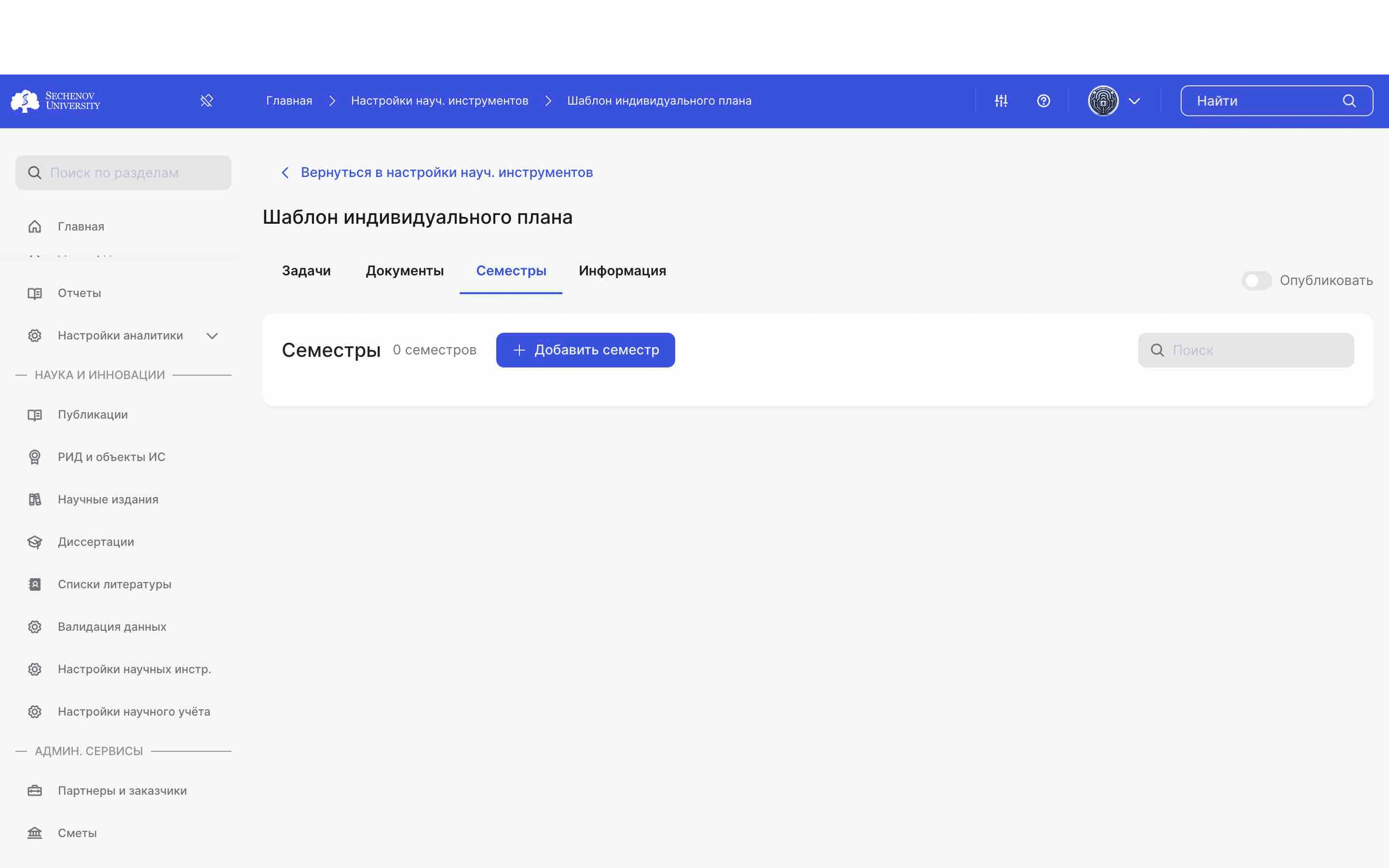Select the Задачи tab
1389x868 pixels.
306,271
